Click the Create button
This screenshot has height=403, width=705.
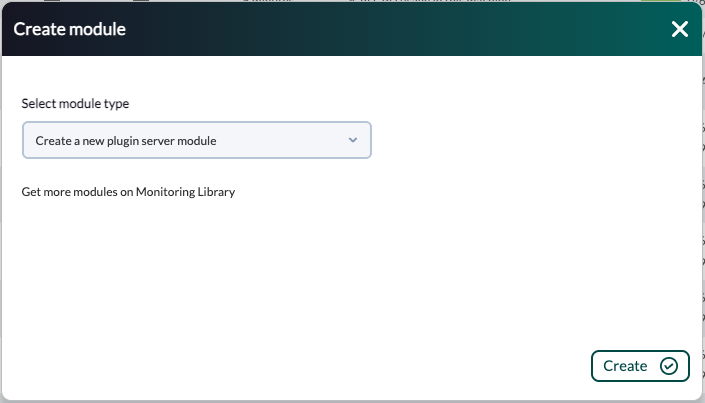pyautogui.click(x=640, y=366)
